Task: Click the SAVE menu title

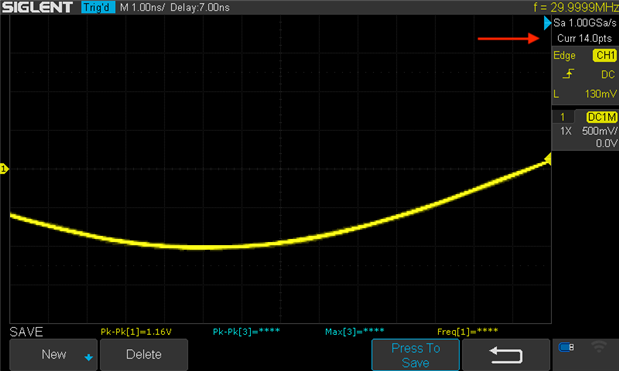Action: tap(26, 332)
